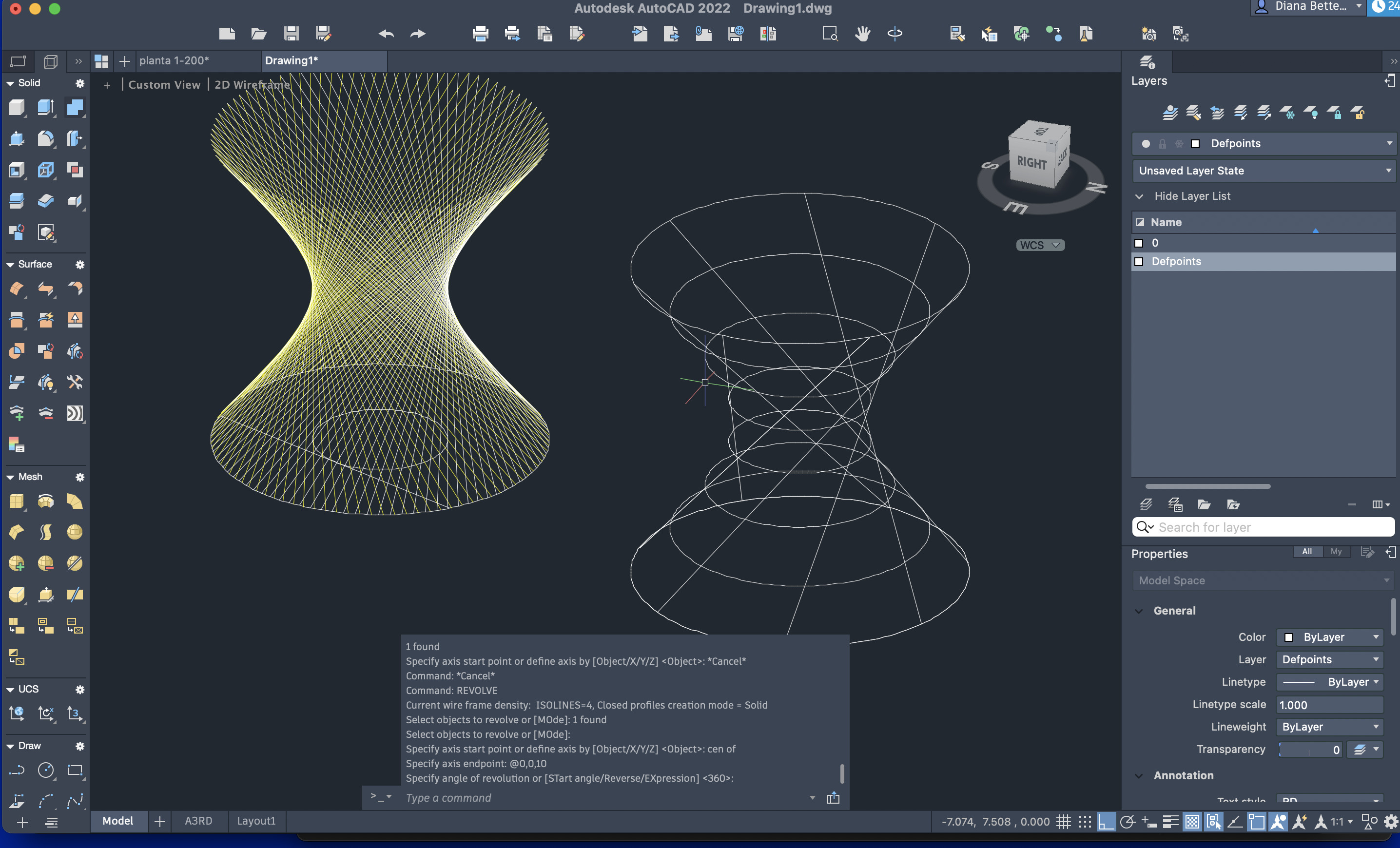1400x848 pixels.
Task: Select the Box solid tool
Action: (17, 107)
